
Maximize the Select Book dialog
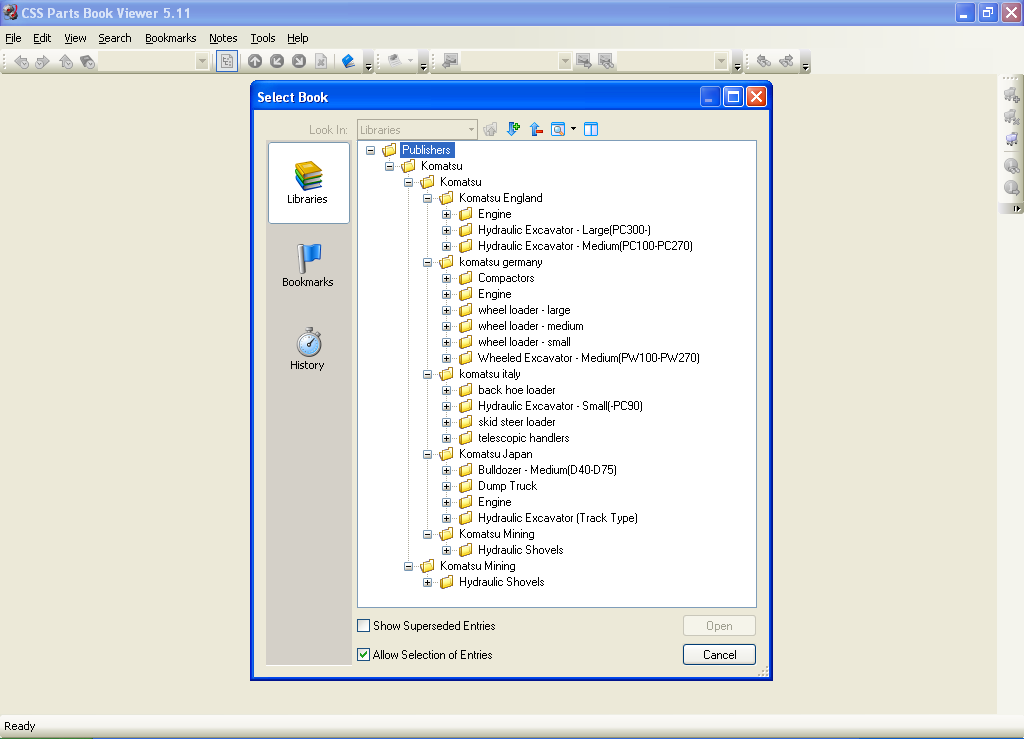[733, 97]
